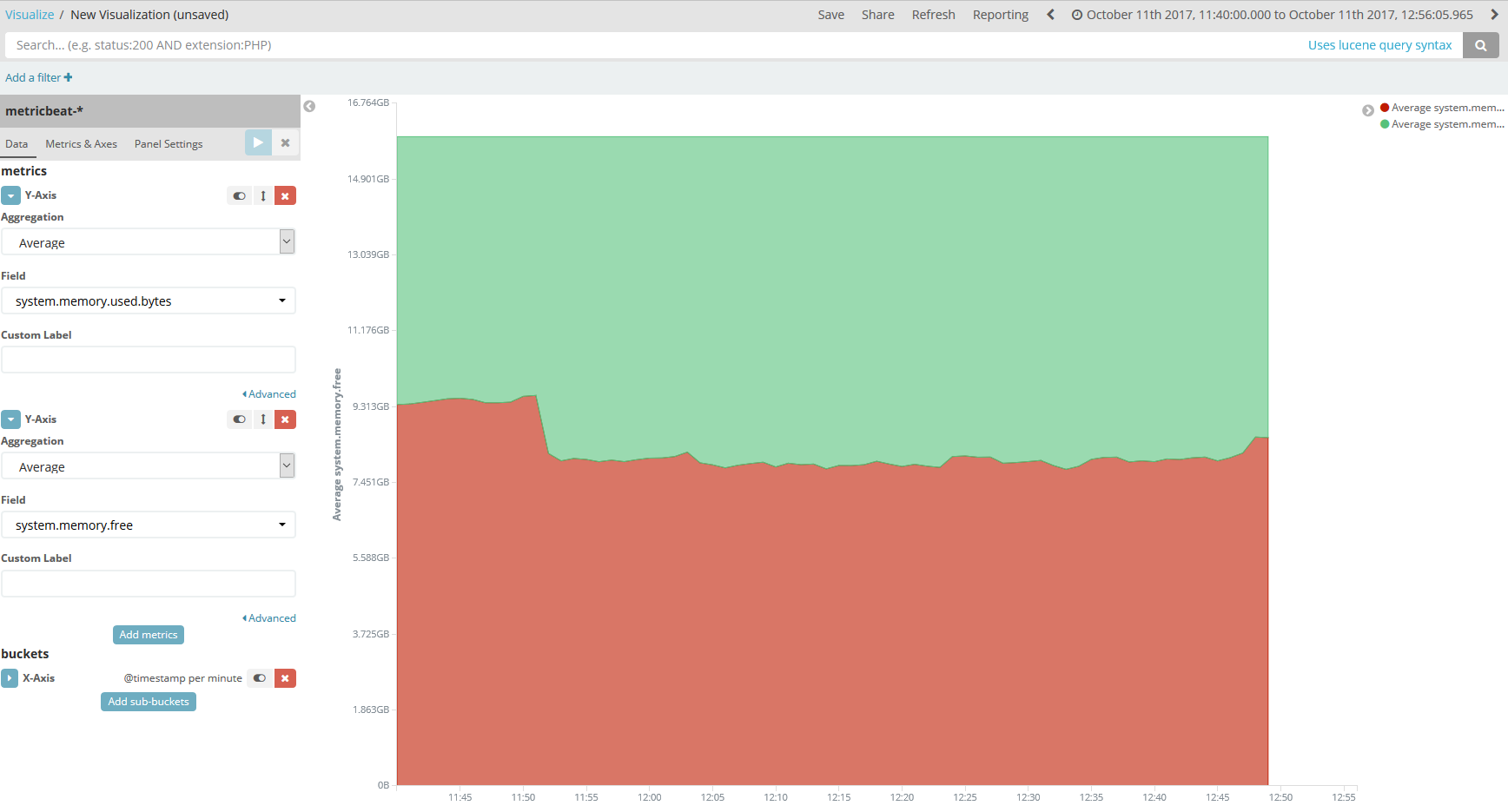Click the red legend color dot
Screen dimensions: 1508x812
pyautogui.click(x=1385, y=108)
